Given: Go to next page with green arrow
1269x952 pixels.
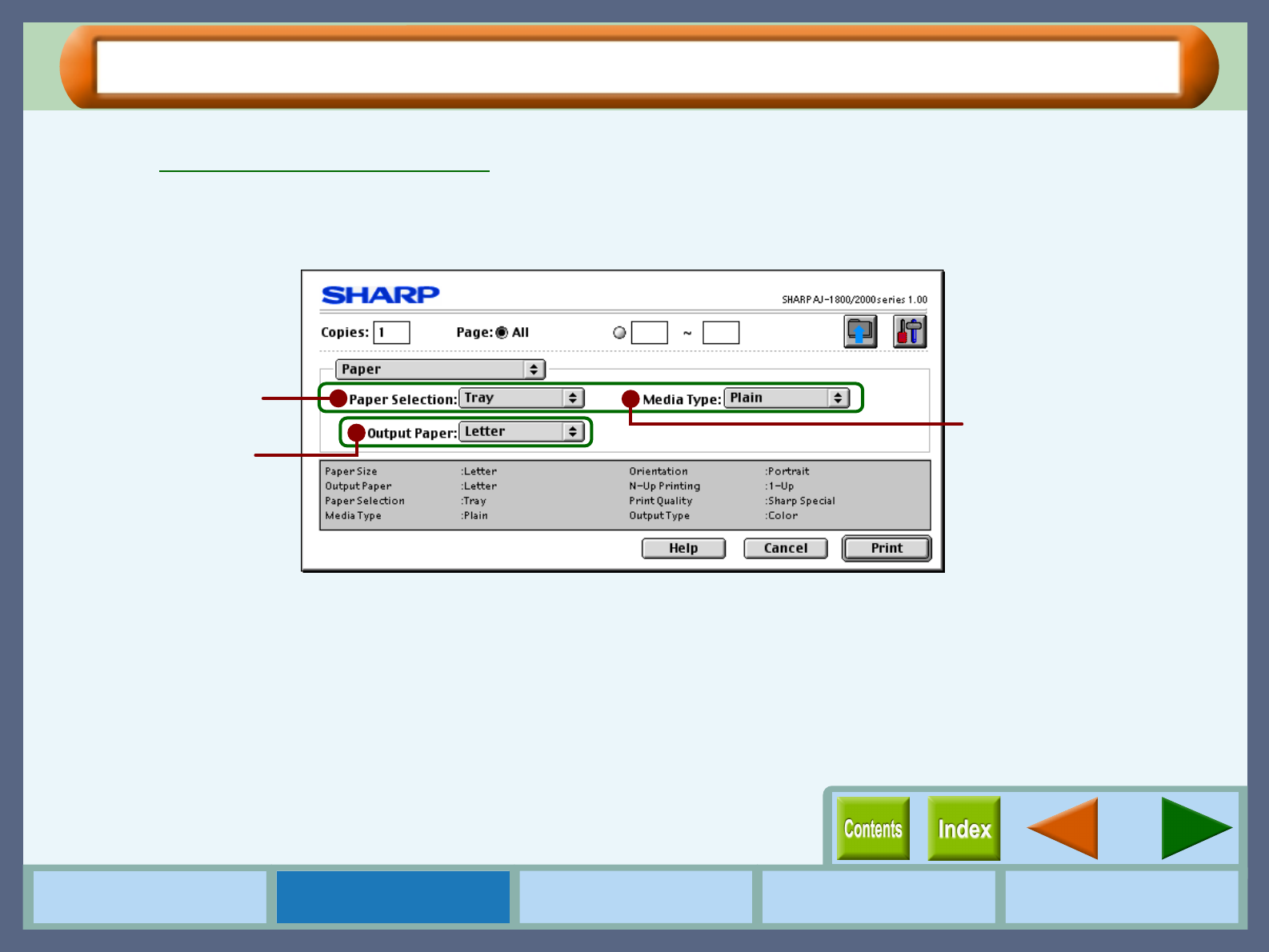Looking at the screenshot, I should tap(1195, 829).
